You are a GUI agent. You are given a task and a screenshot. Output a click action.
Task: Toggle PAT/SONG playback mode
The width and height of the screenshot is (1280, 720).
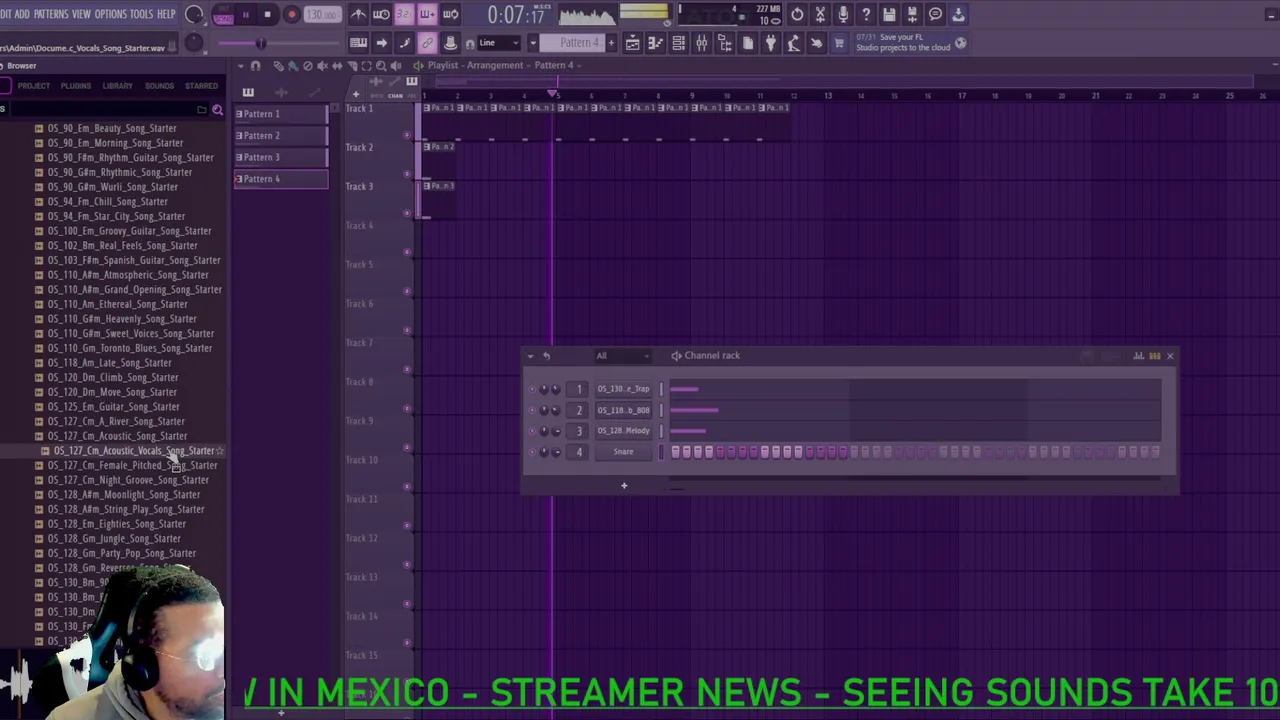pos(222,16)
